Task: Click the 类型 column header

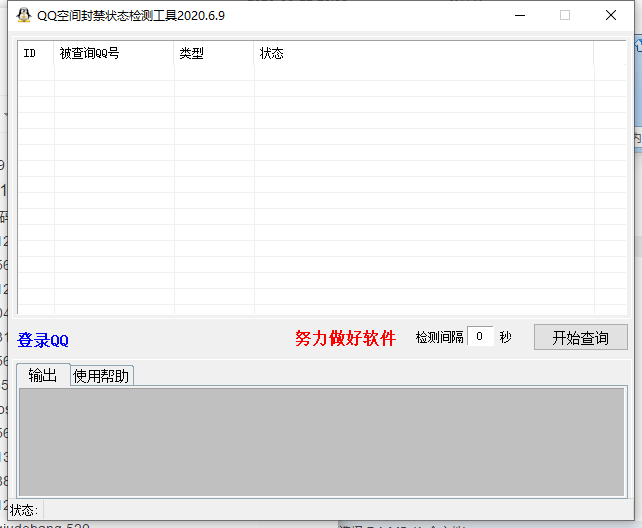Action: click(x=214, y=53)
